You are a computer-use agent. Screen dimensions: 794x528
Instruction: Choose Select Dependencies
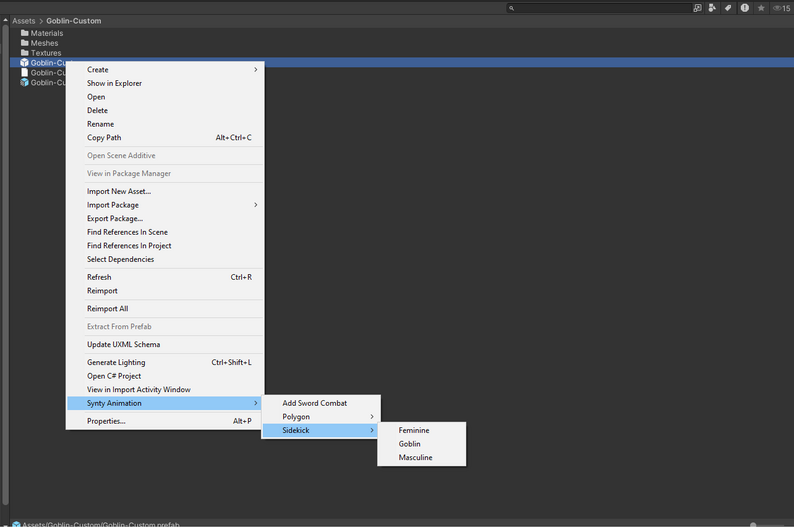coord(165,259)
